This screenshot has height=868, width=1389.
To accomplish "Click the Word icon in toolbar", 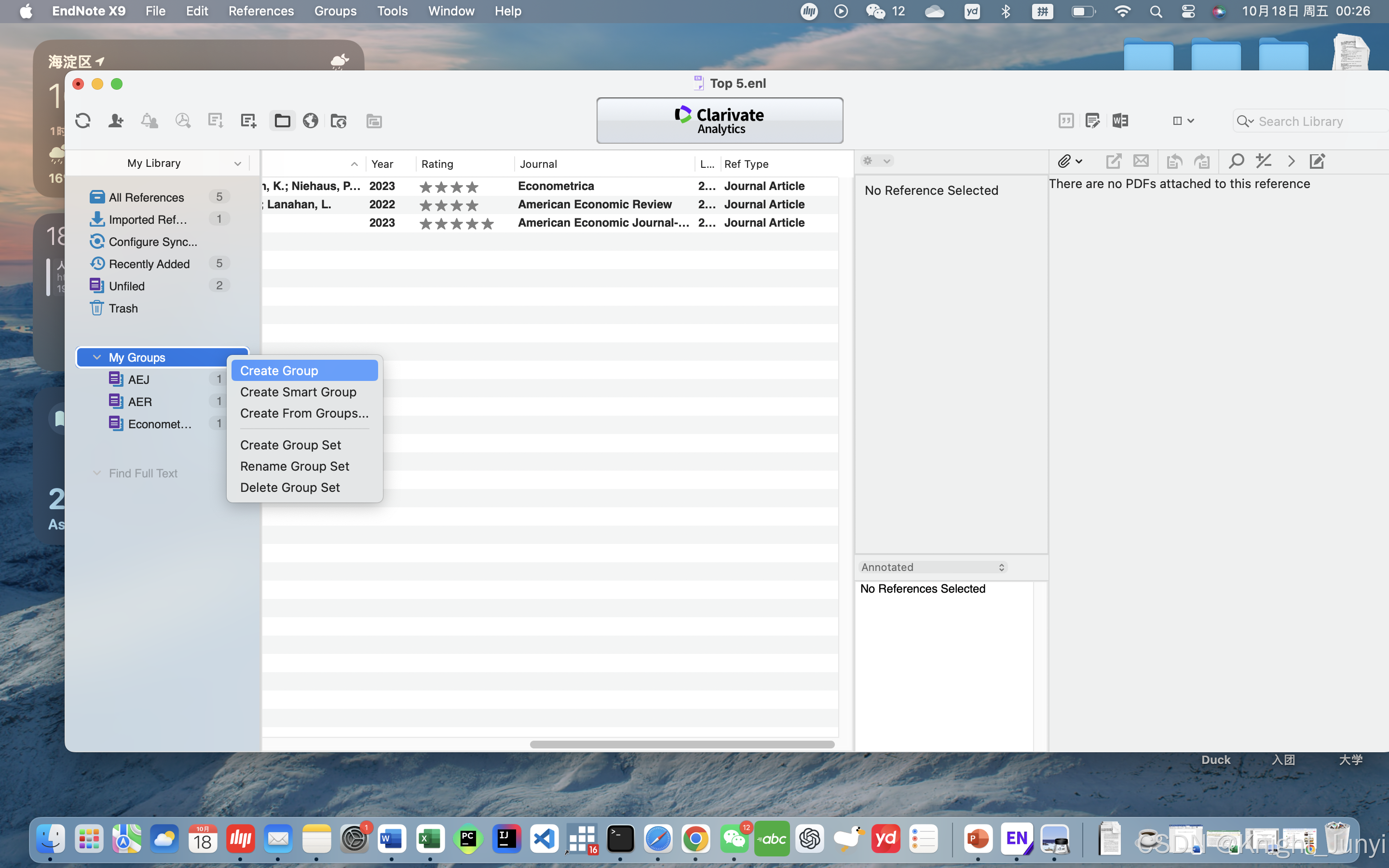I will coord(1120,121).
